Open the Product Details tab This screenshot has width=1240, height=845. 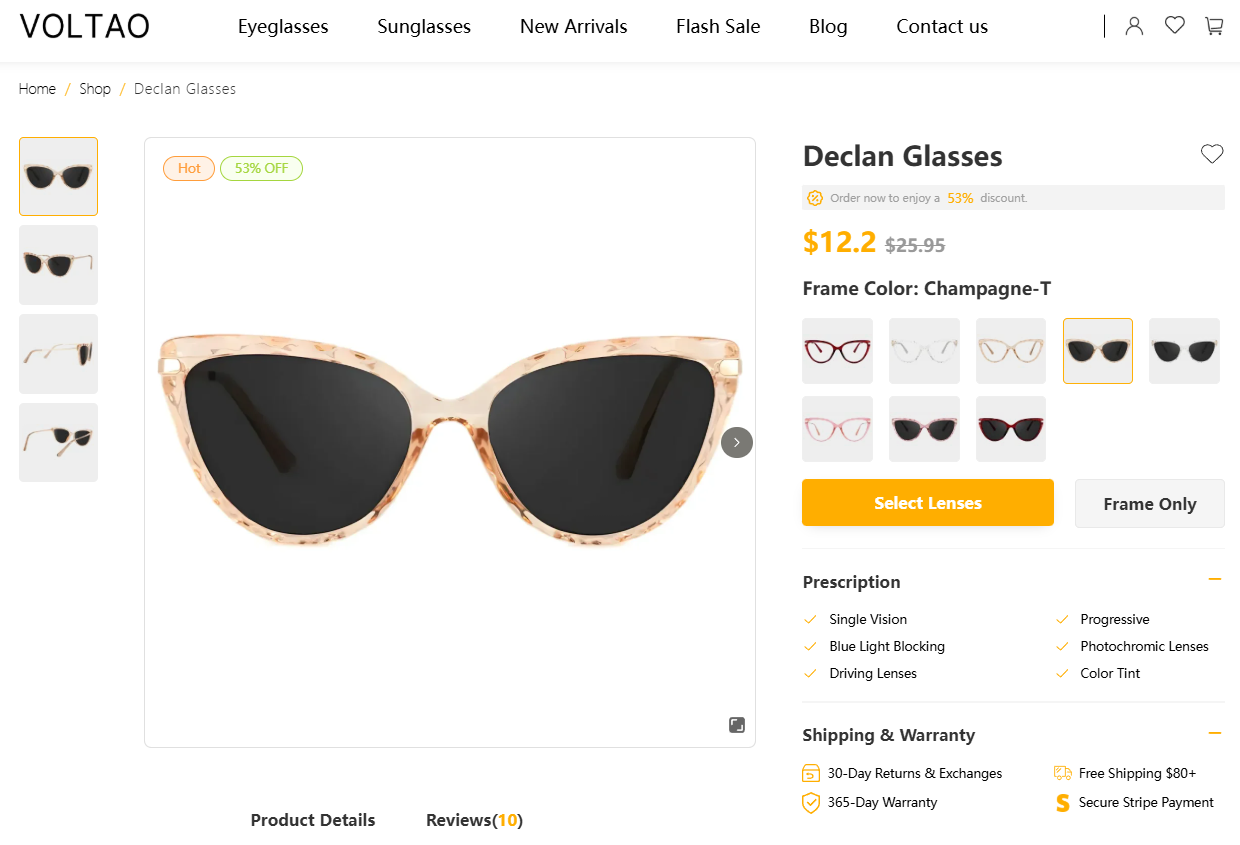click(313, 820)
